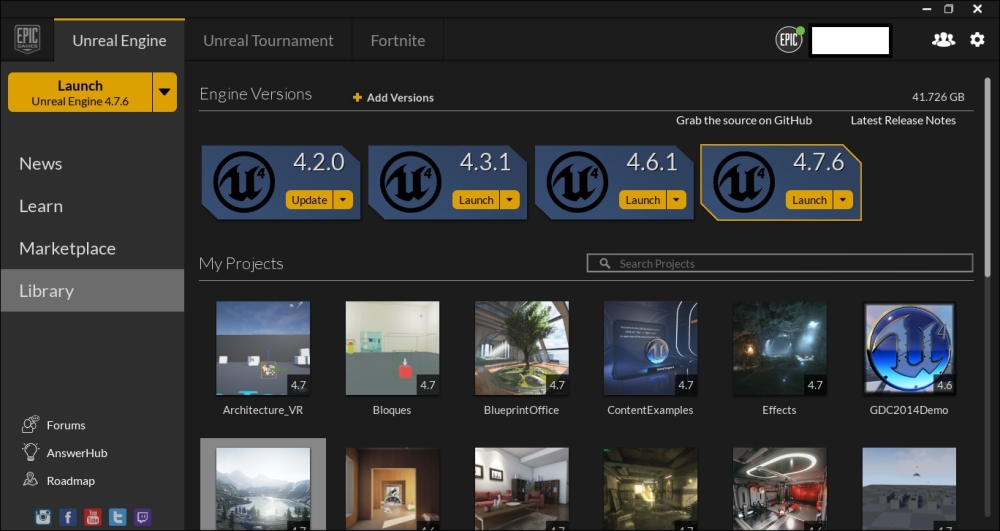Click Update on engine version 4.2.0
This screenshot has height=531, width=1000.
tap(309, 200)
